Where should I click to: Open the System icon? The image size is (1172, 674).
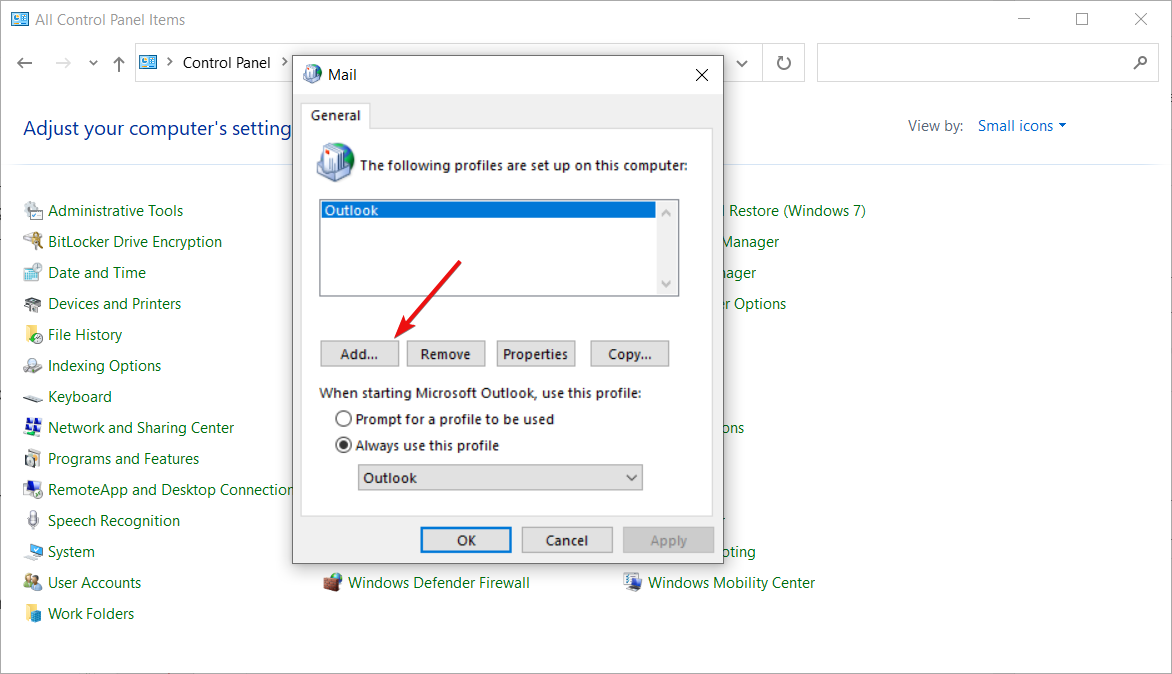33,551
